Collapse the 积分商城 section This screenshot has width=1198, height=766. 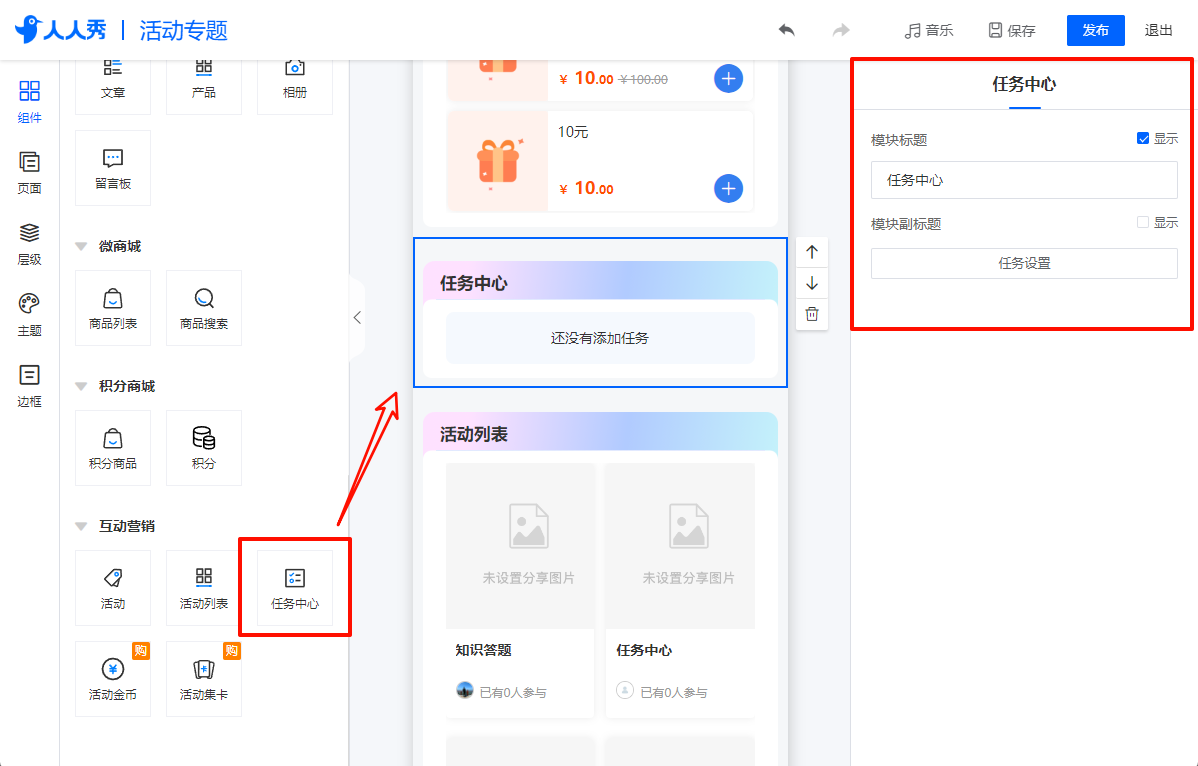(81, 386)
